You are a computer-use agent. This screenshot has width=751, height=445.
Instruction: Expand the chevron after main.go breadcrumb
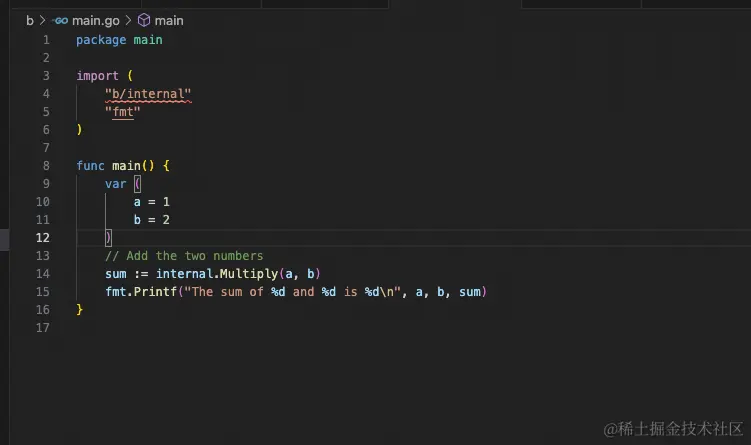point(128,21)
